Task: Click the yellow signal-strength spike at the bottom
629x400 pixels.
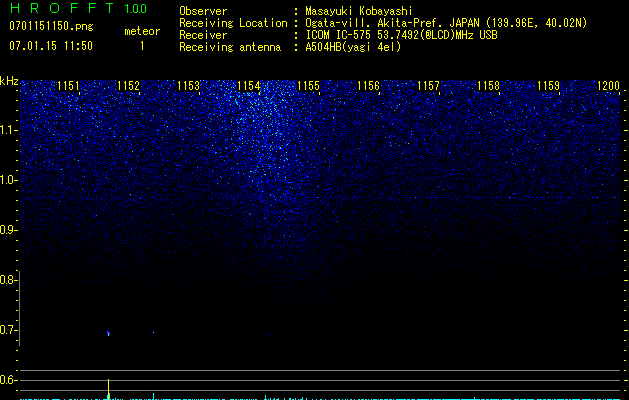Action: [x=108, y=389]
